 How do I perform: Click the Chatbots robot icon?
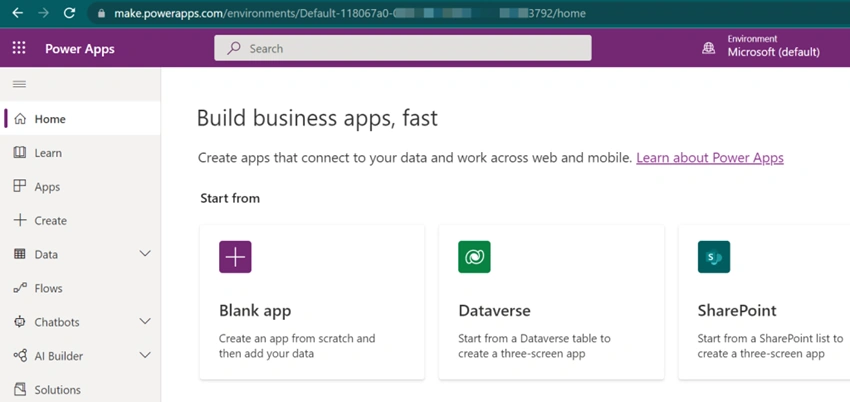[20, 322]
